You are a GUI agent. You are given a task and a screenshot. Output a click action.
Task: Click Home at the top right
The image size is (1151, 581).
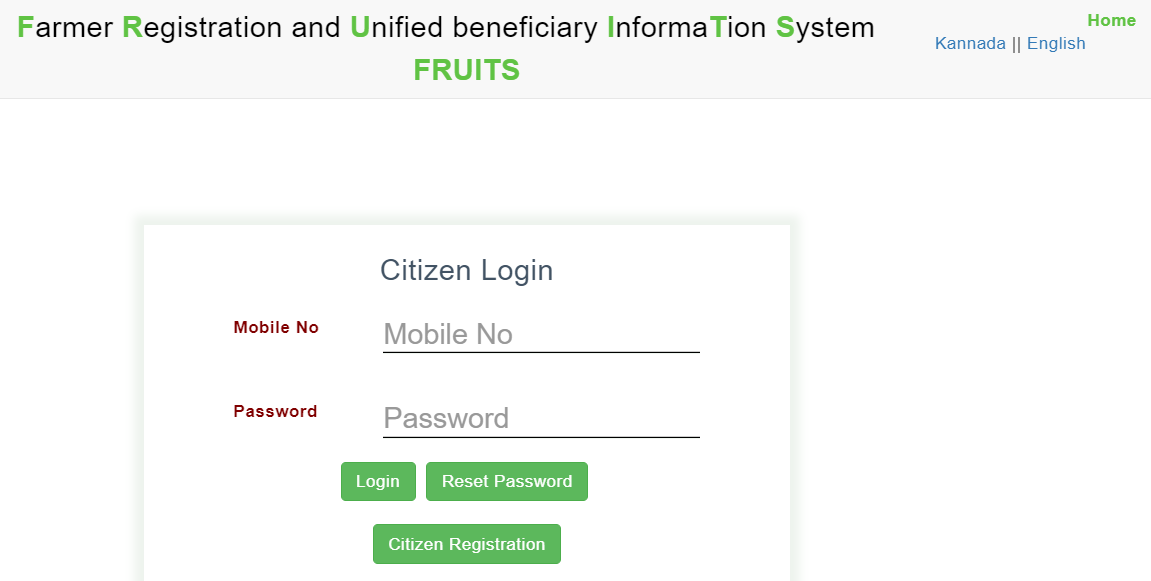point(1111,19)
